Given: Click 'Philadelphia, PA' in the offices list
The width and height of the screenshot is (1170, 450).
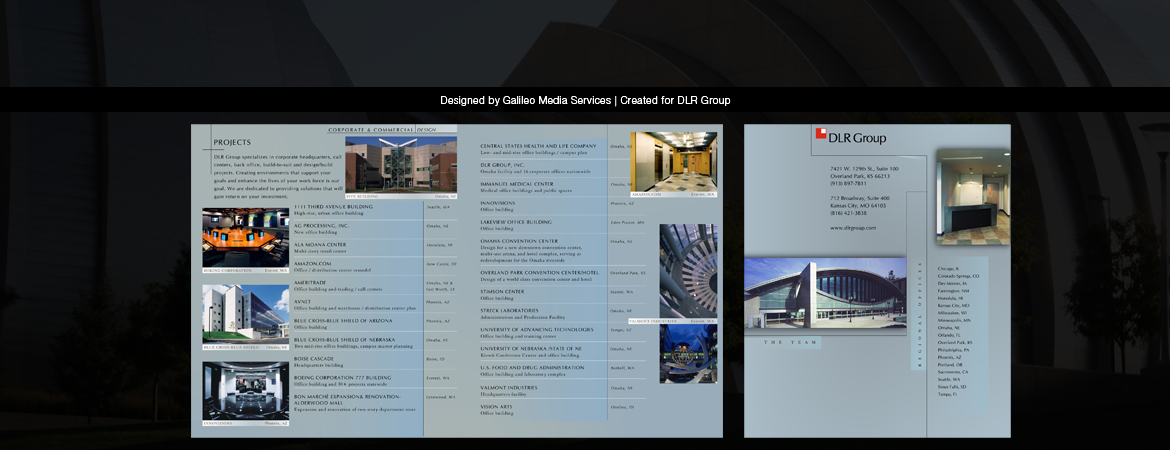Looking at the screenshot, I should (954, 349).
